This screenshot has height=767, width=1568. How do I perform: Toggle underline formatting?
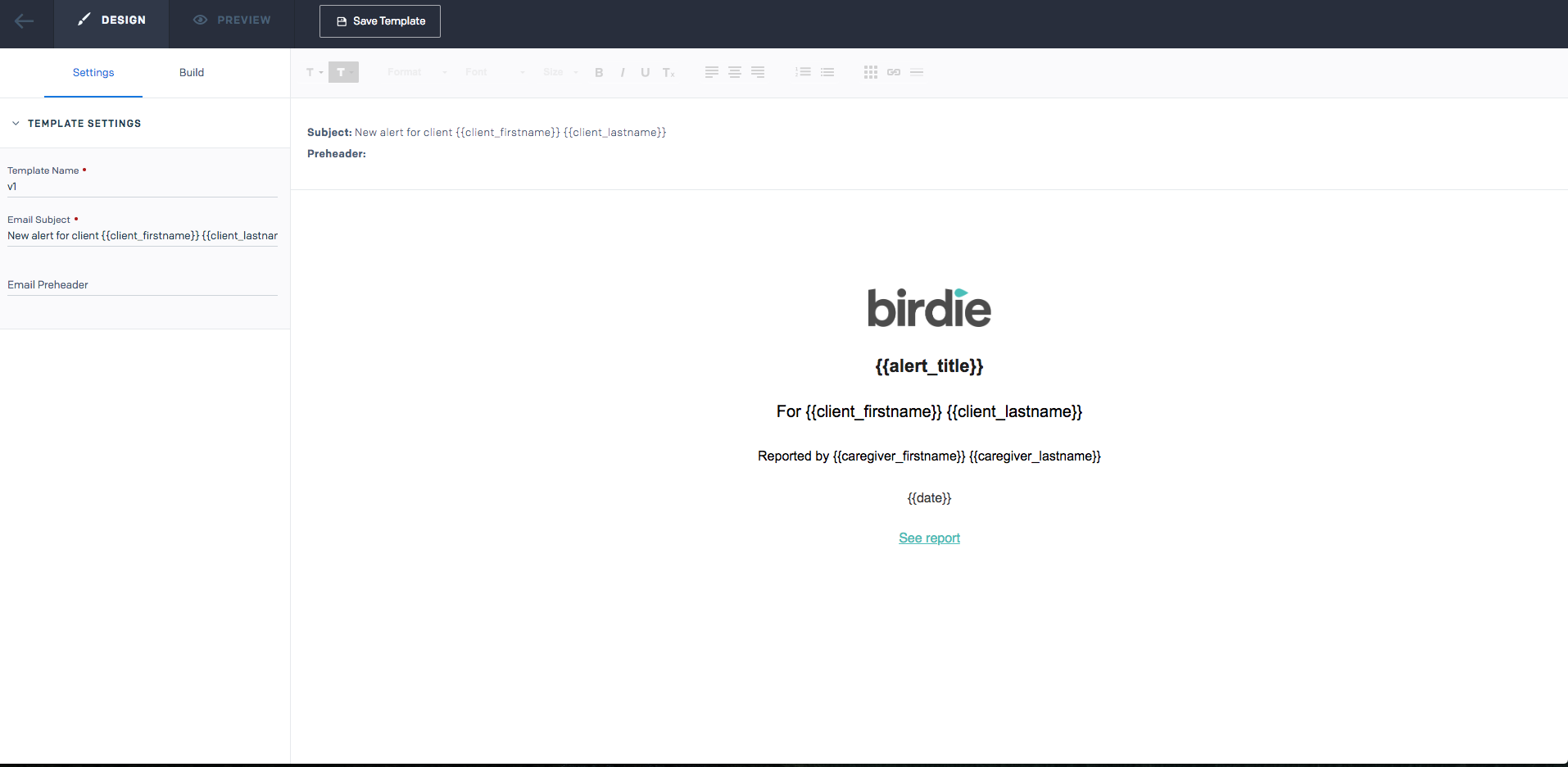pyautogui.click(x=646, y=72)
